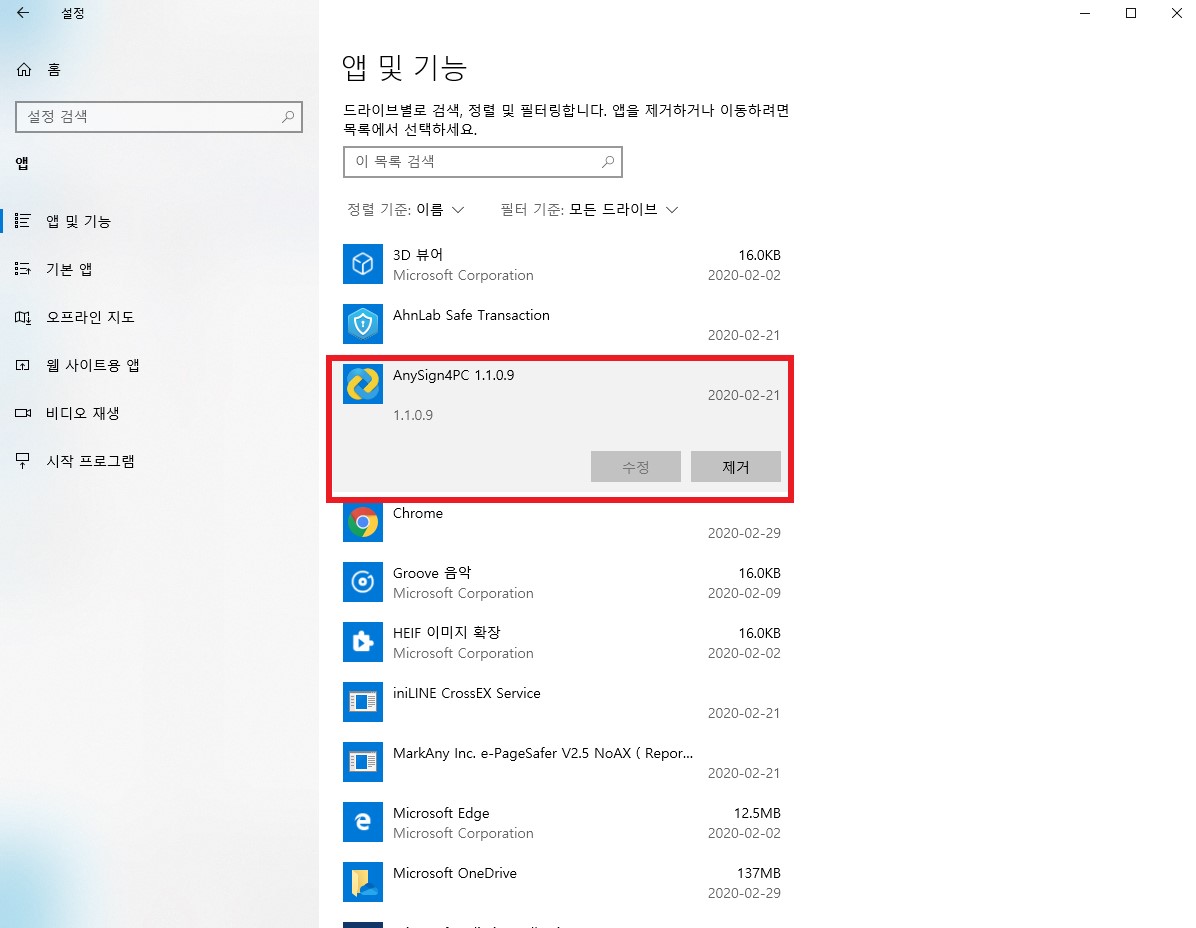The height and width of the screenshot is (928, 1196).
Task: Focus the 이 목록 검색 input field
Action: [483, 162]
